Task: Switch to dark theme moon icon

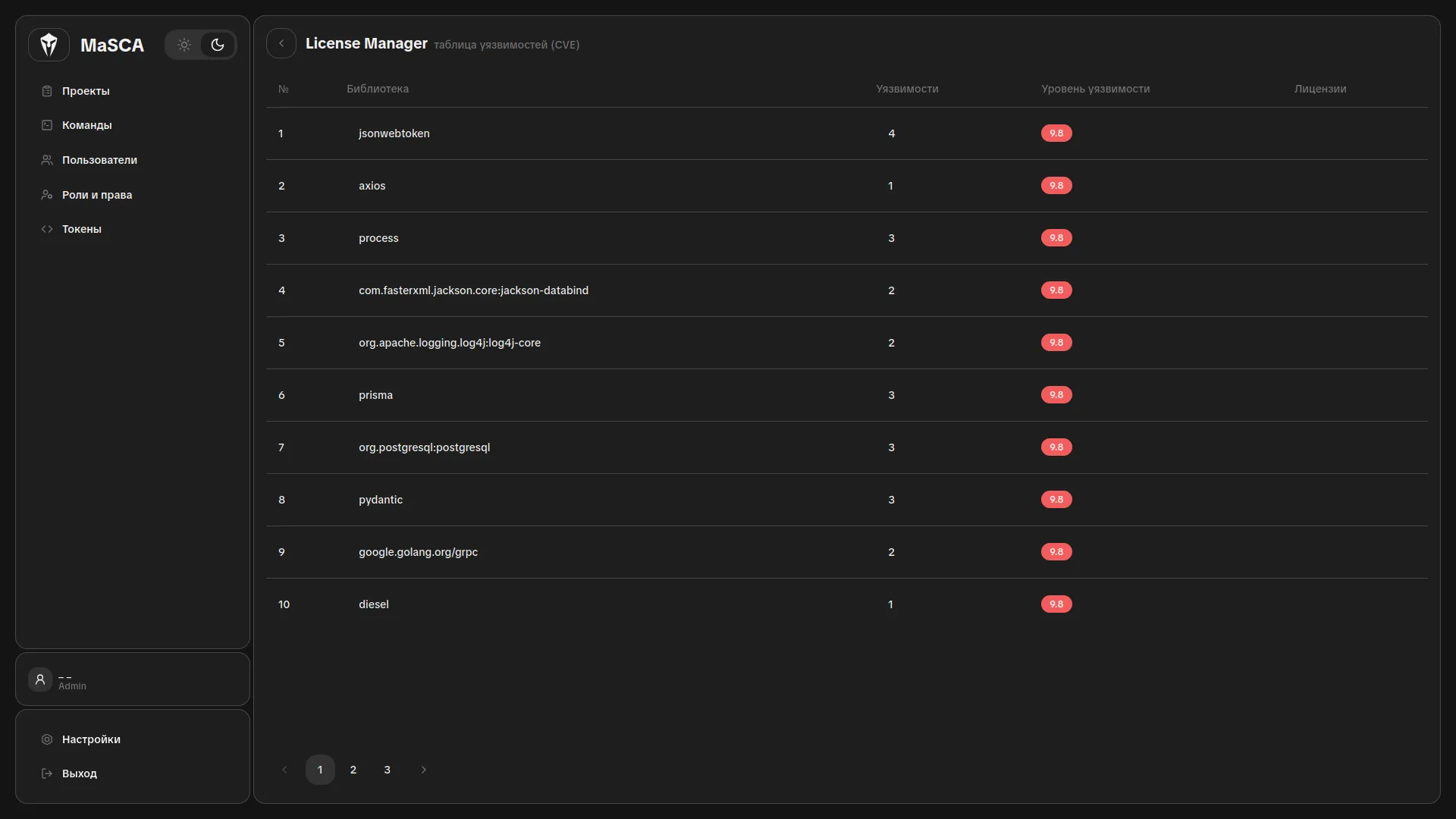Action: [x=218, y=45]
